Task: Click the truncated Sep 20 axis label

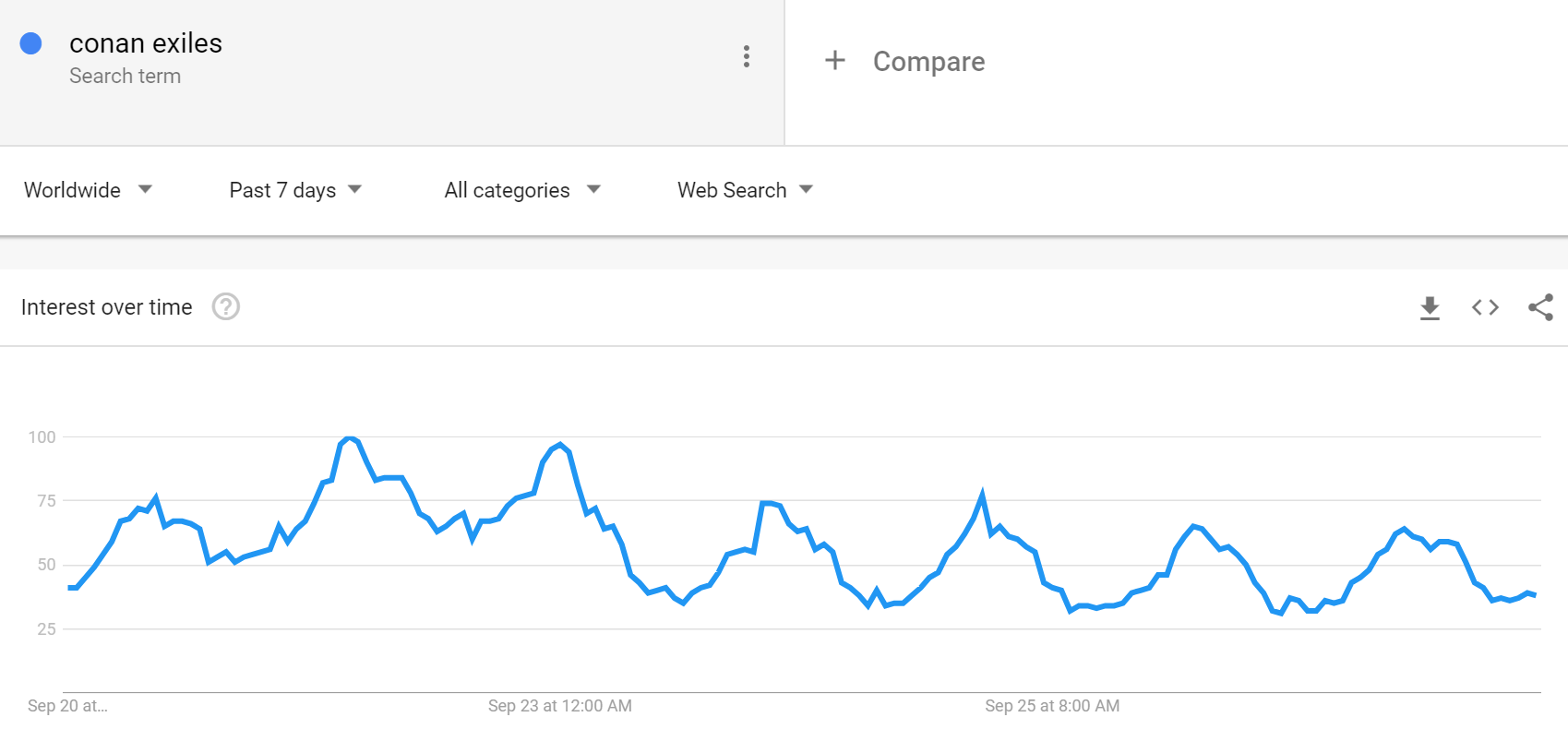Action: pos(67,706)
